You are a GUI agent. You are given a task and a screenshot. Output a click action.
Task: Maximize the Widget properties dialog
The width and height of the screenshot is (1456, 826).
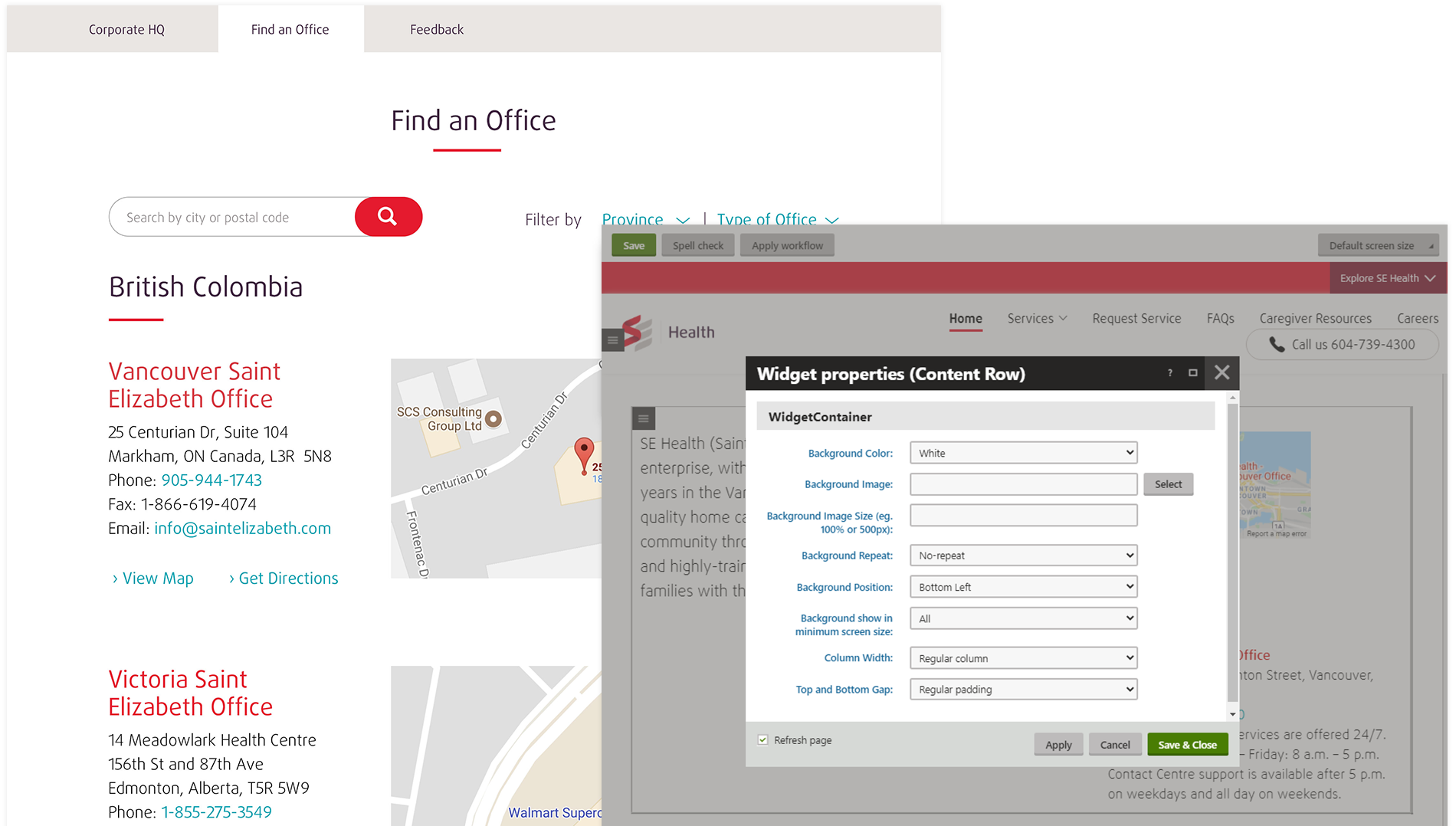(1192, 373)
